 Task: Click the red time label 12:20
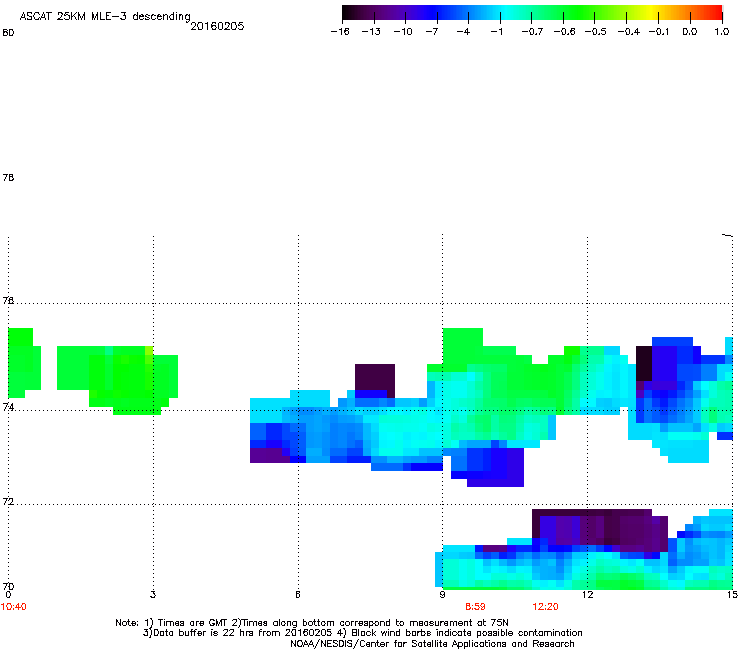545,607
